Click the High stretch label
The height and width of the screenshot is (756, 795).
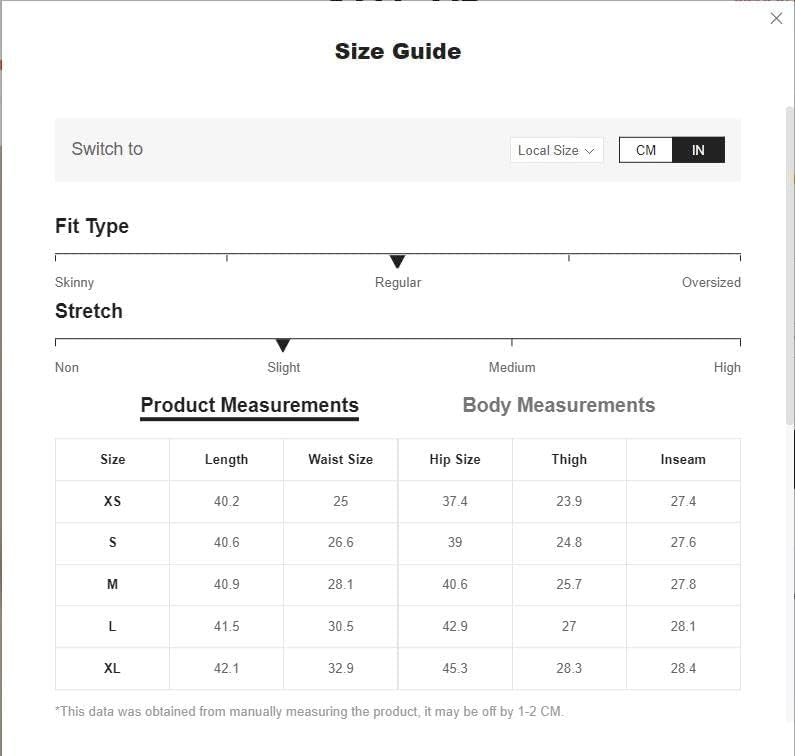click(727, 367)
